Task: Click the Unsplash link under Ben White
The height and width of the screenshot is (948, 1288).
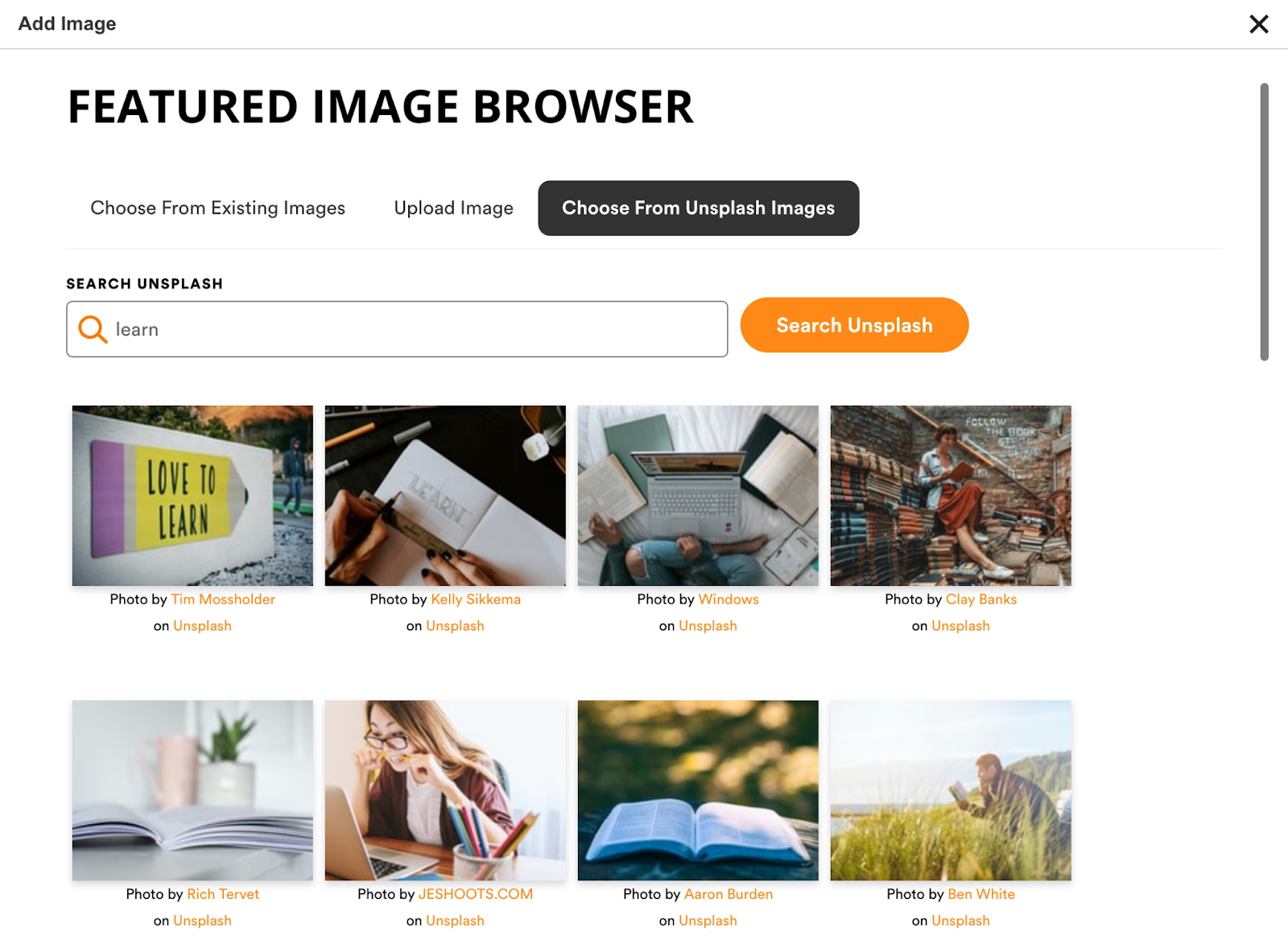Action: tap(960, 921)
